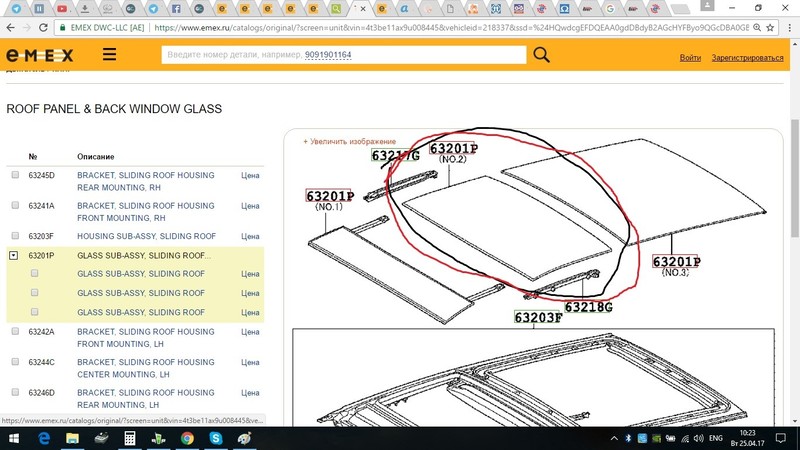Click the part number search field
Viewport: 800px width, 450px height.
point(343,55)
